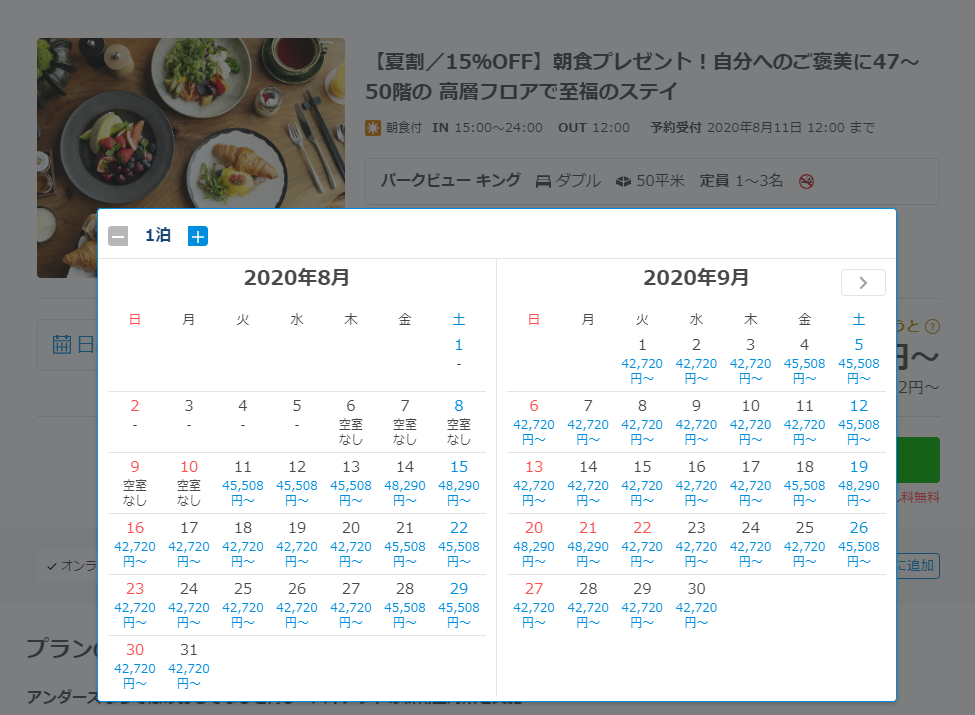Pick Saturday August 22

point(459,544)
